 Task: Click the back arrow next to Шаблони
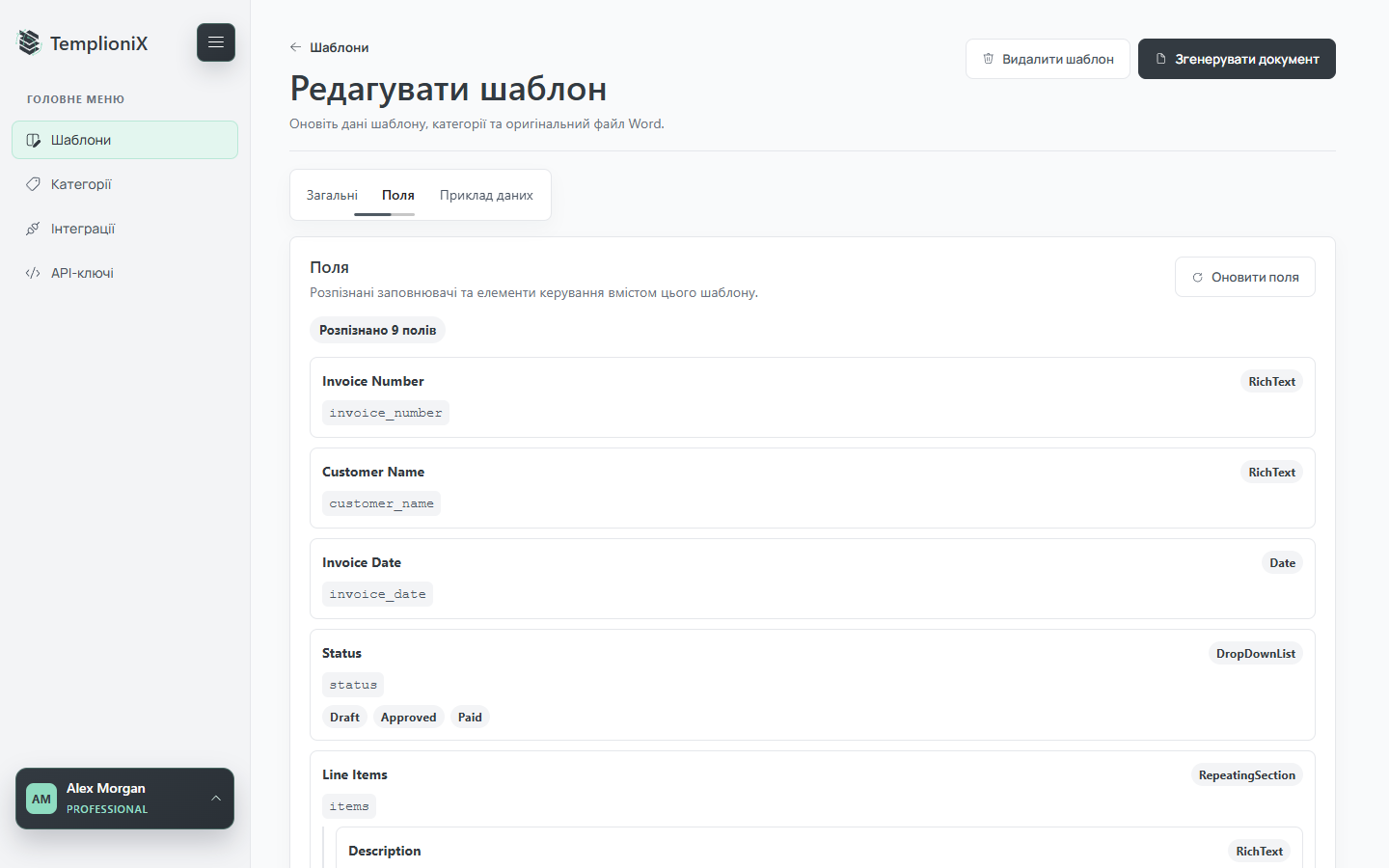point(296,47)
